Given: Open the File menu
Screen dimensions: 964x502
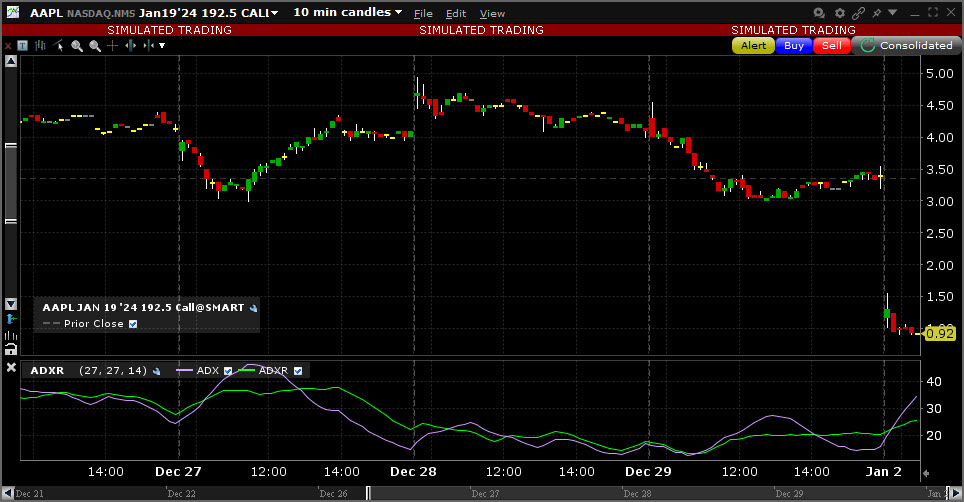Looking at the screenshot, I should point(423,14).
